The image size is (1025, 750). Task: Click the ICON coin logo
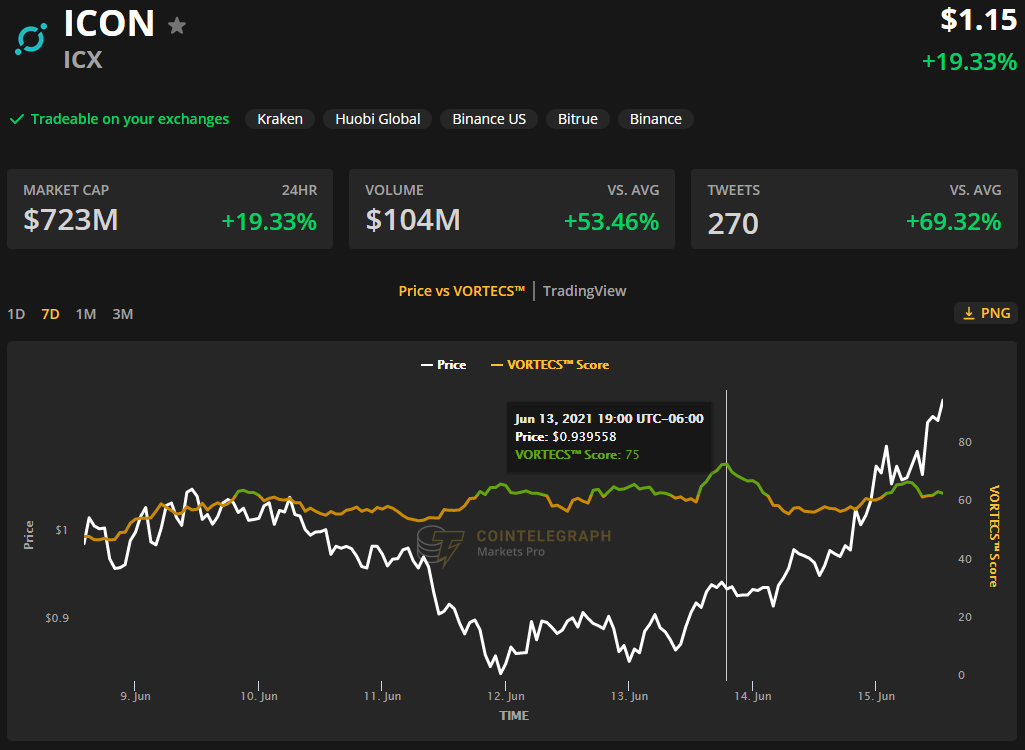point(31,39)
